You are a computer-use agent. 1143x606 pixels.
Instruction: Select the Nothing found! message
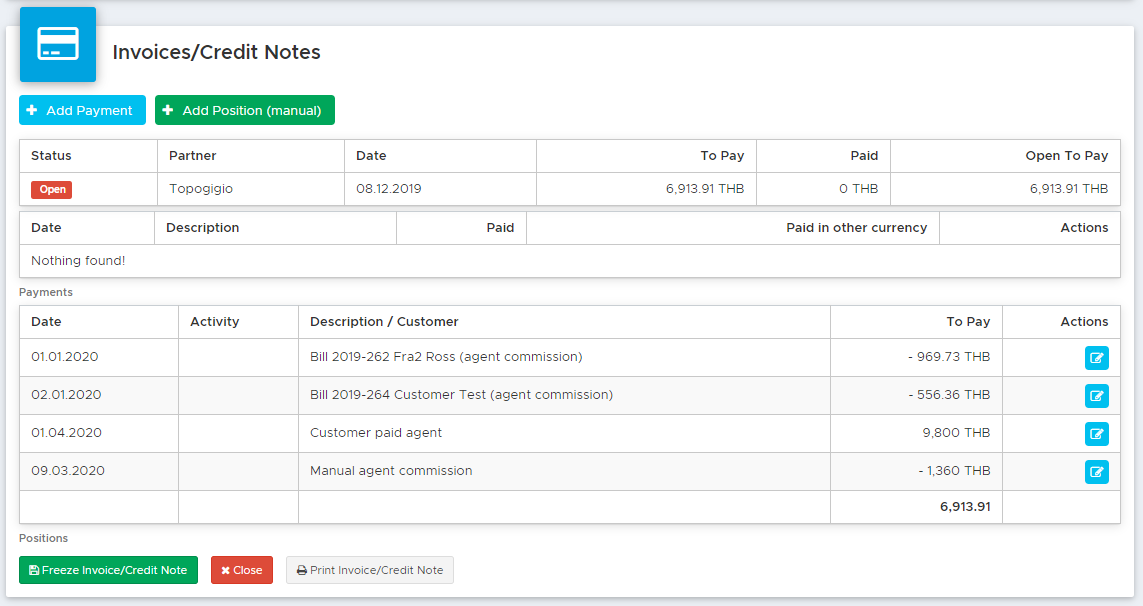click(78, 261)
